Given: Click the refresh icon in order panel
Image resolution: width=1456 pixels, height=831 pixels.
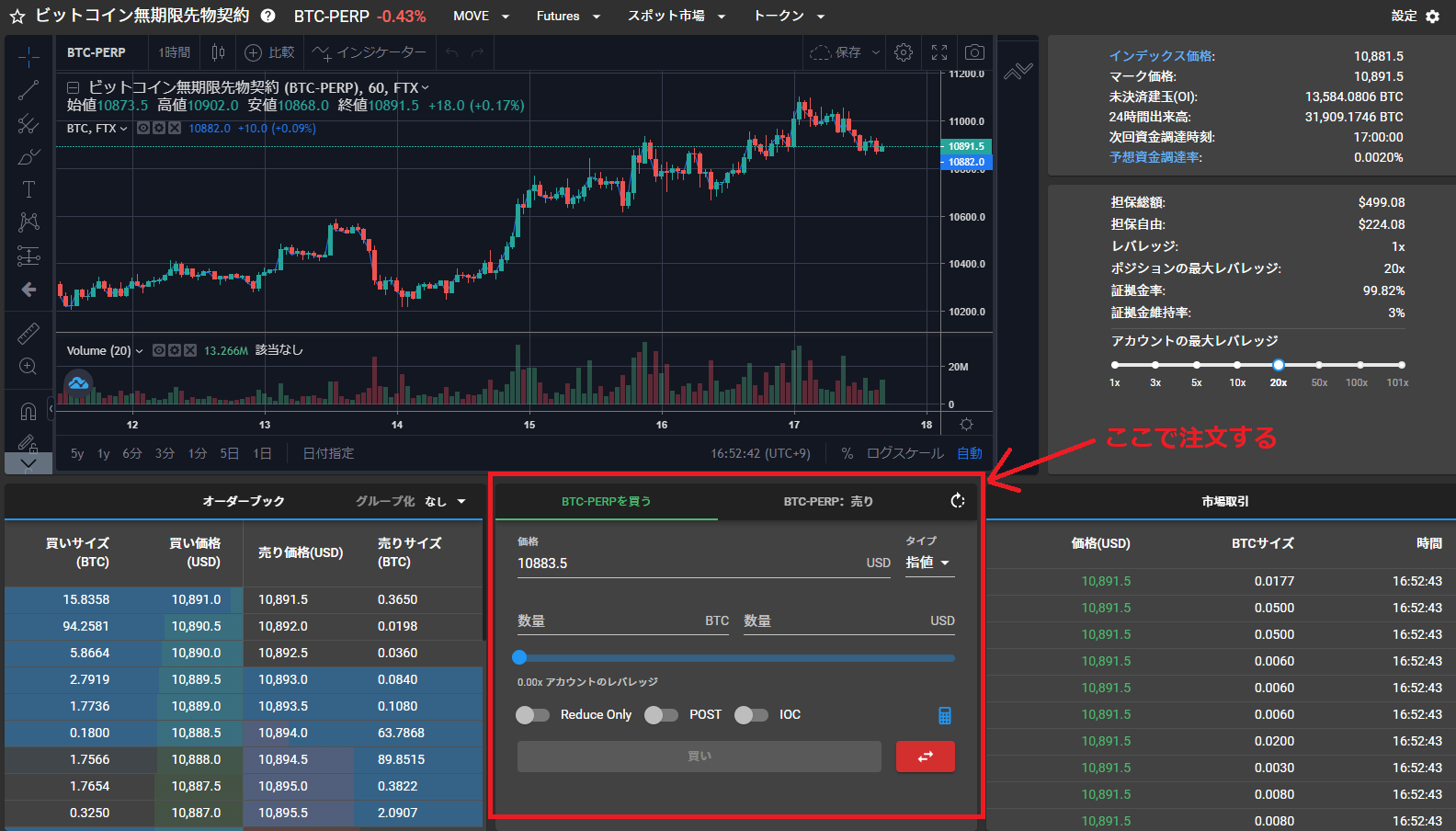Looking at the screenshot, I should coord(958,500).
